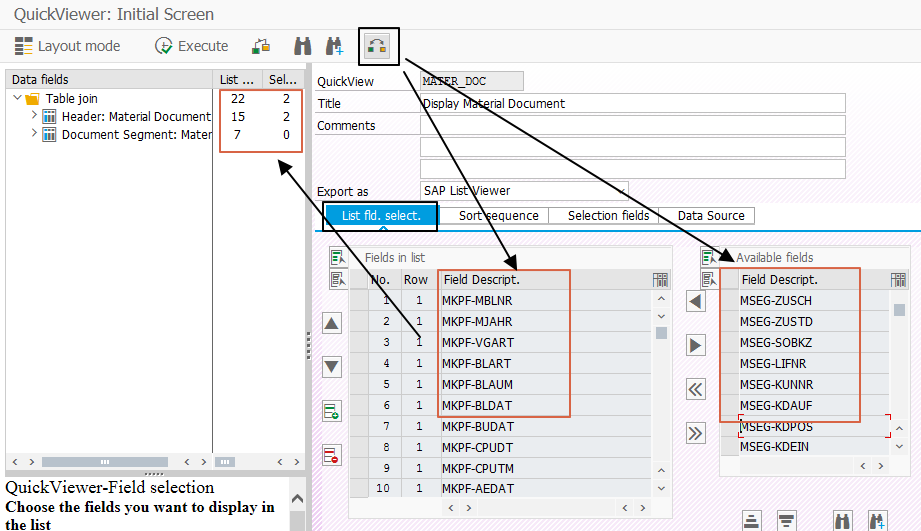Open the Sort sequence tab
921x531 pixels.
[x=498, y=216]
